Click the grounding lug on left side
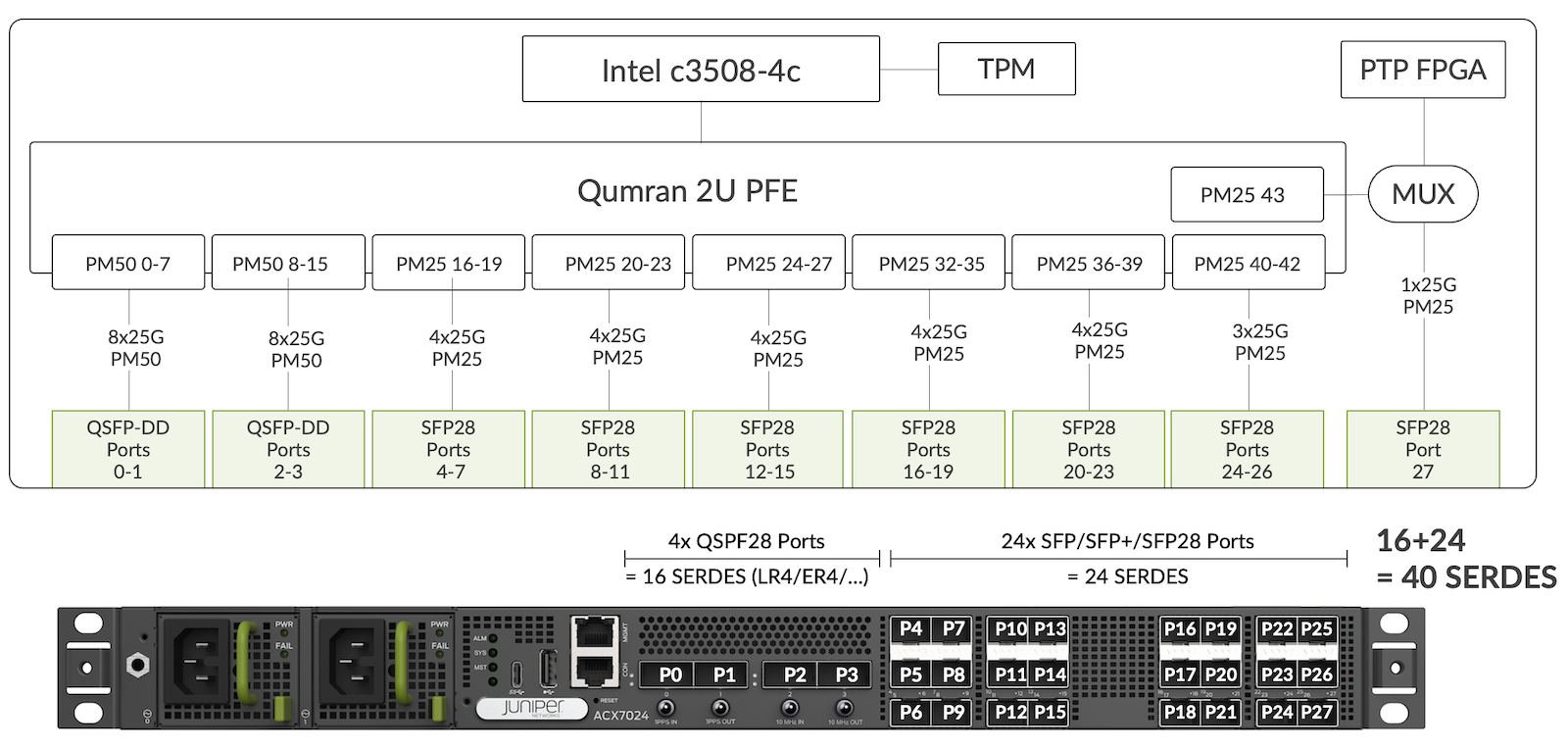The image size is (1568, 748). click(x=138, y=666)
